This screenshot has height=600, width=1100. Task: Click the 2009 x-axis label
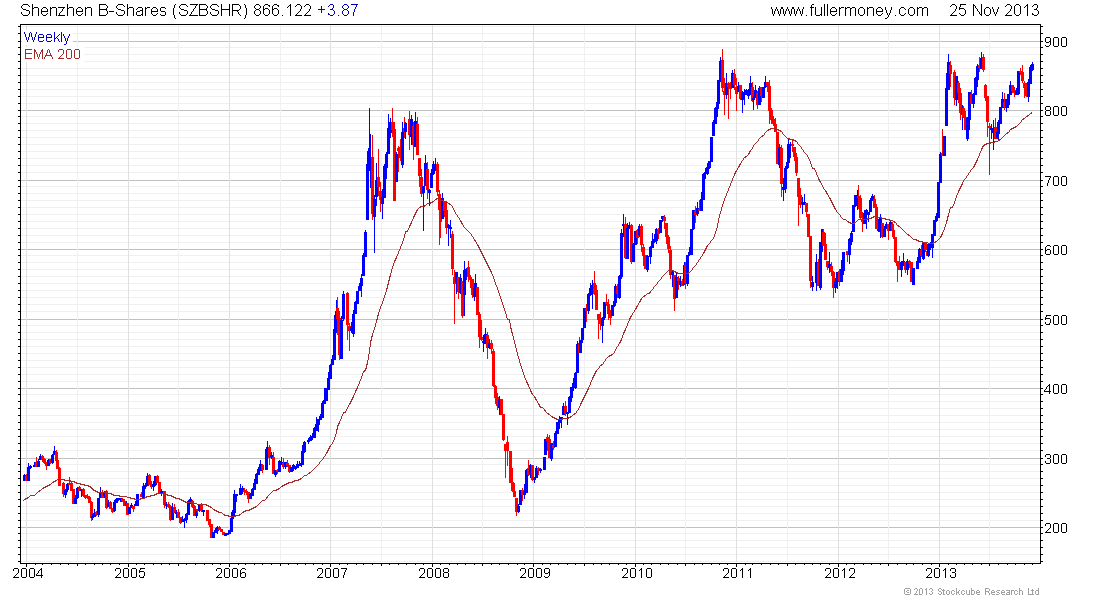[x=535, y=573]
